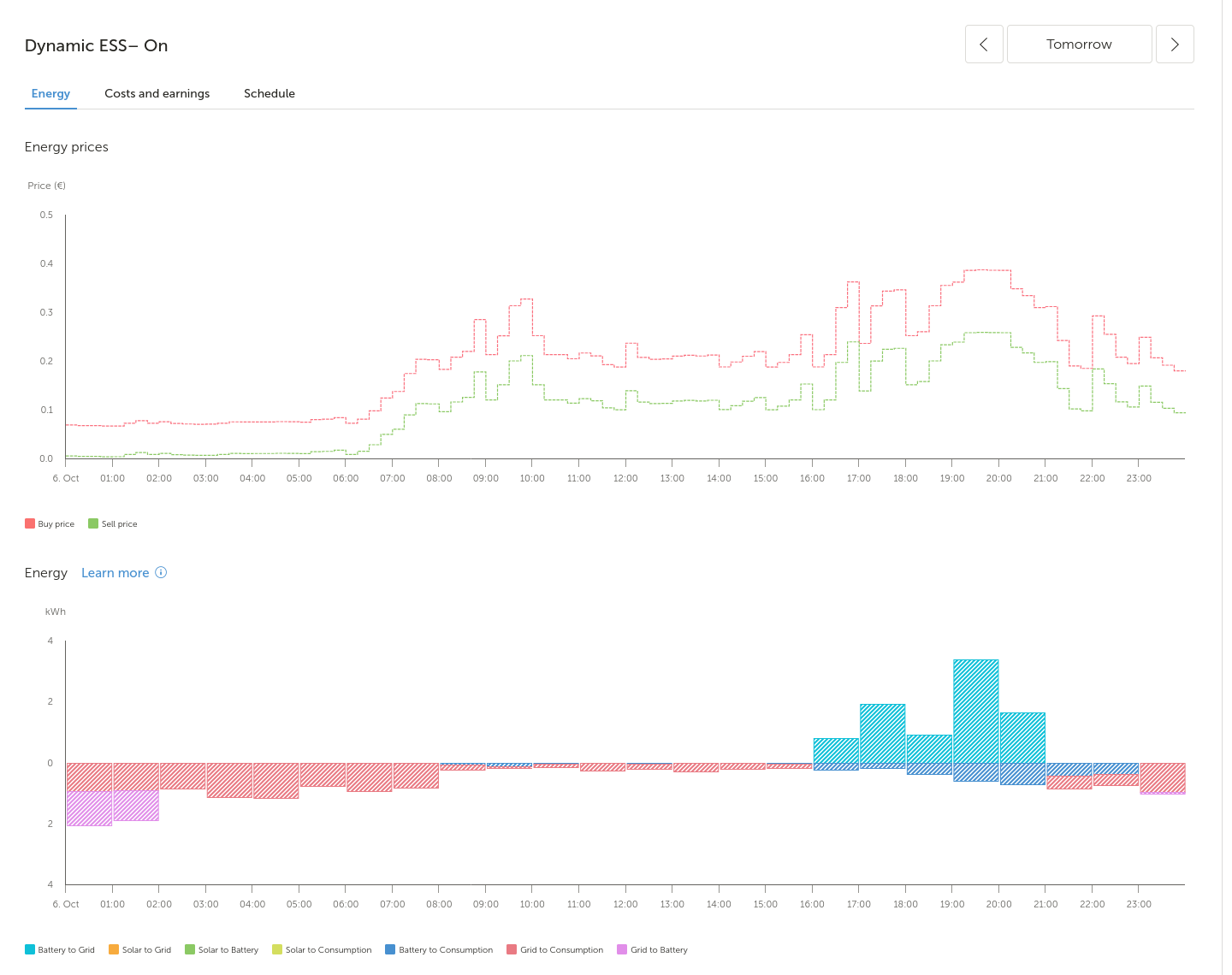The width and height of the screenshot is (1232, 975).
Task: Hide Battery to Grid legend series
Action: pyautogui.click(x=60, y=949)
